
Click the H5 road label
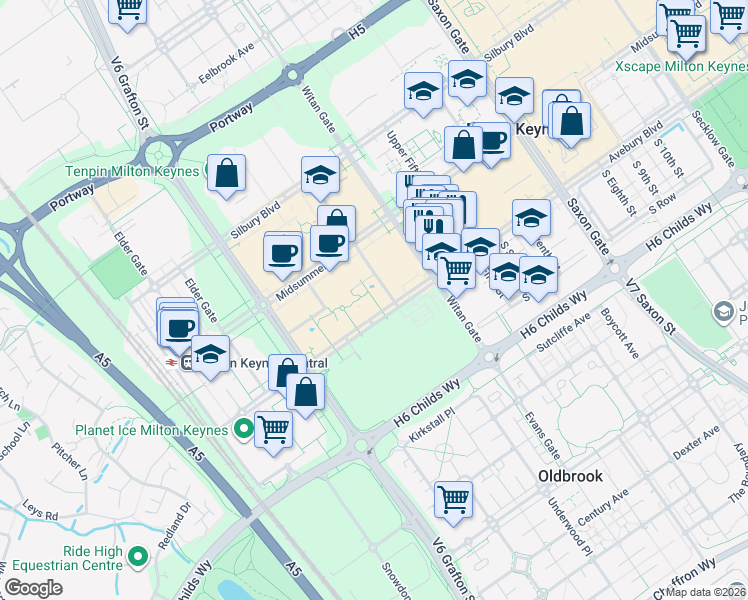click(x=356, y=31)
